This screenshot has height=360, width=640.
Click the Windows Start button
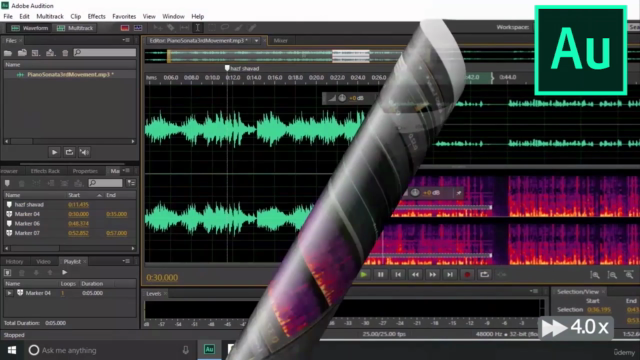pyautogui.click(x=11, y=350)
